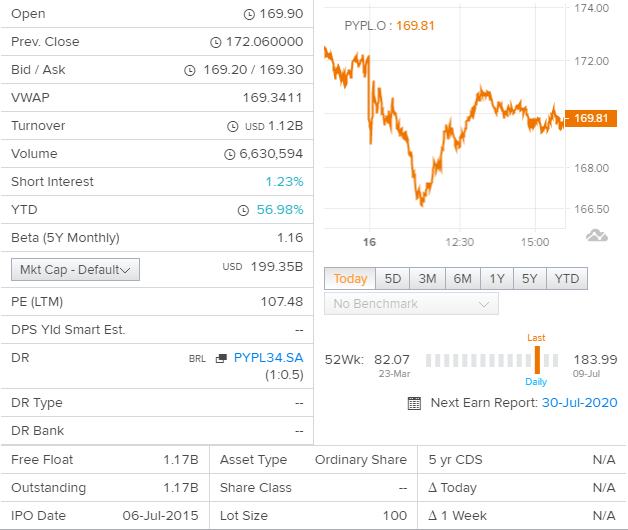Click the Short Interest 1.23% value
This screenshot has width=628, height=530.
click(284, 182)
